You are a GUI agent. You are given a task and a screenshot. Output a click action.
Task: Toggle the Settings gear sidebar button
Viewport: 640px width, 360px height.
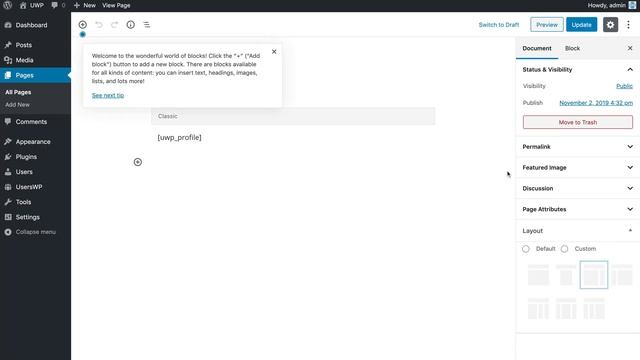610,24
